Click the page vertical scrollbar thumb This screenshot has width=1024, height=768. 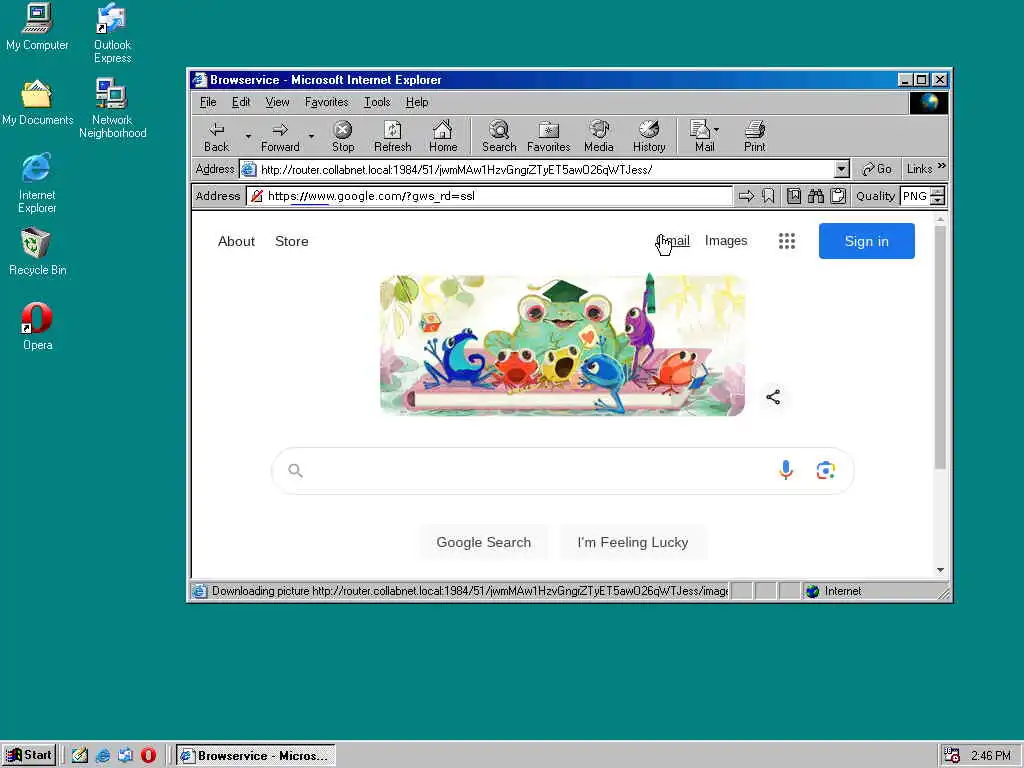tap(940, 347)
